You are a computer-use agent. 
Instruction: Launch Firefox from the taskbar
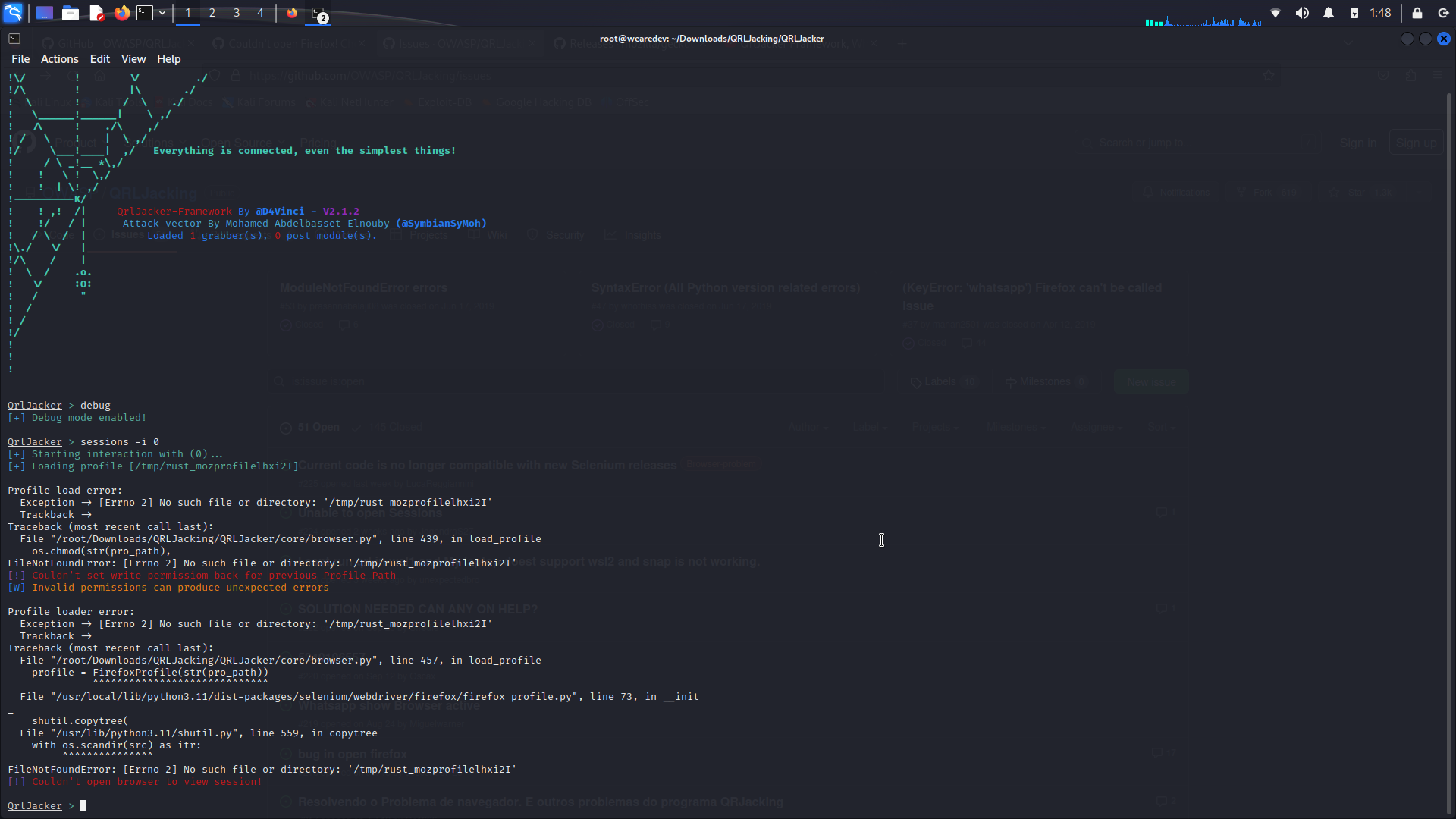(x=121, y=12)
